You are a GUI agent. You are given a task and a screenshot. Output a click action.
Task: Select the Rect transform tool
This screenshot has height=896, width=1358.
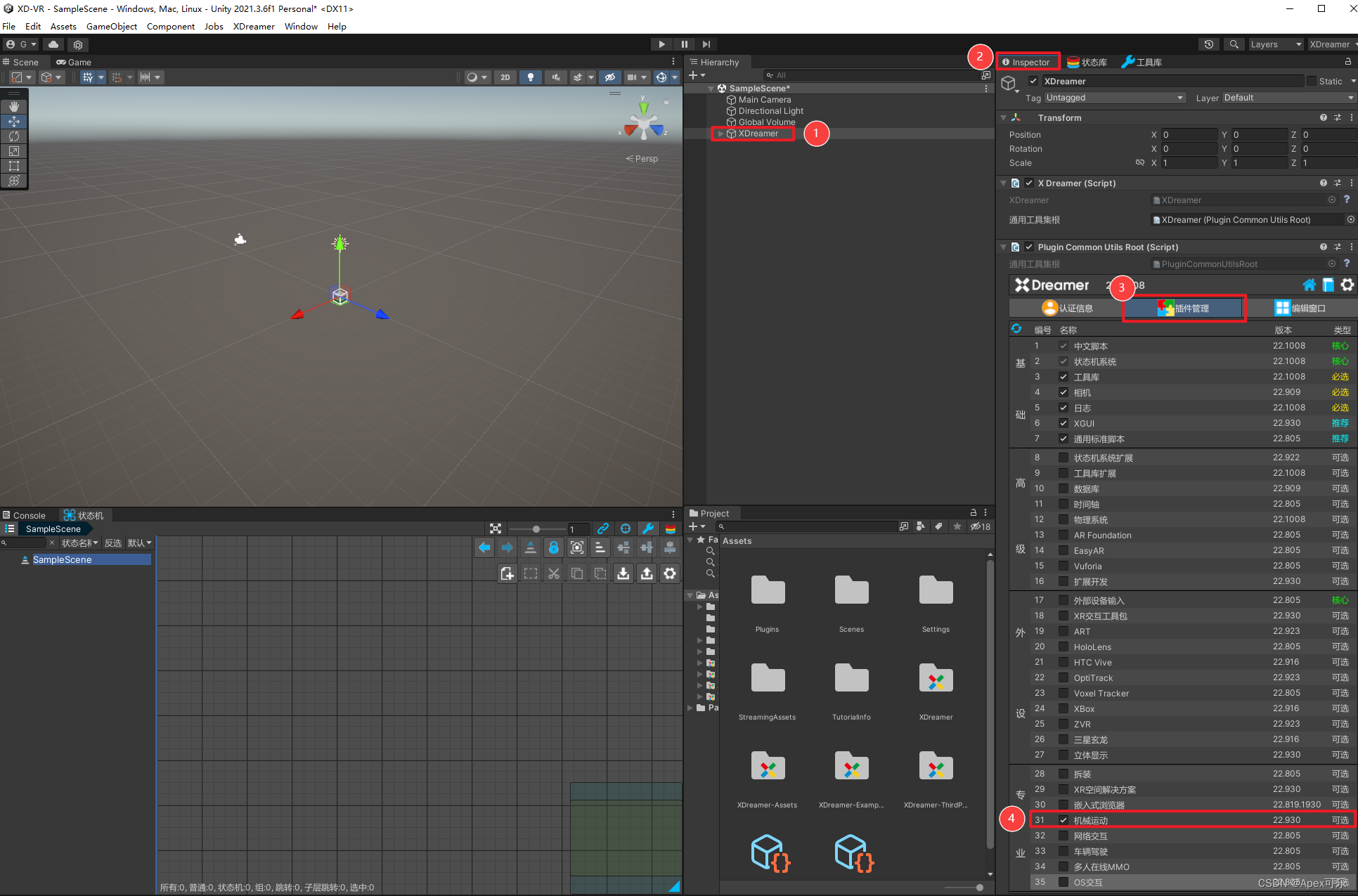coord(13,165)
